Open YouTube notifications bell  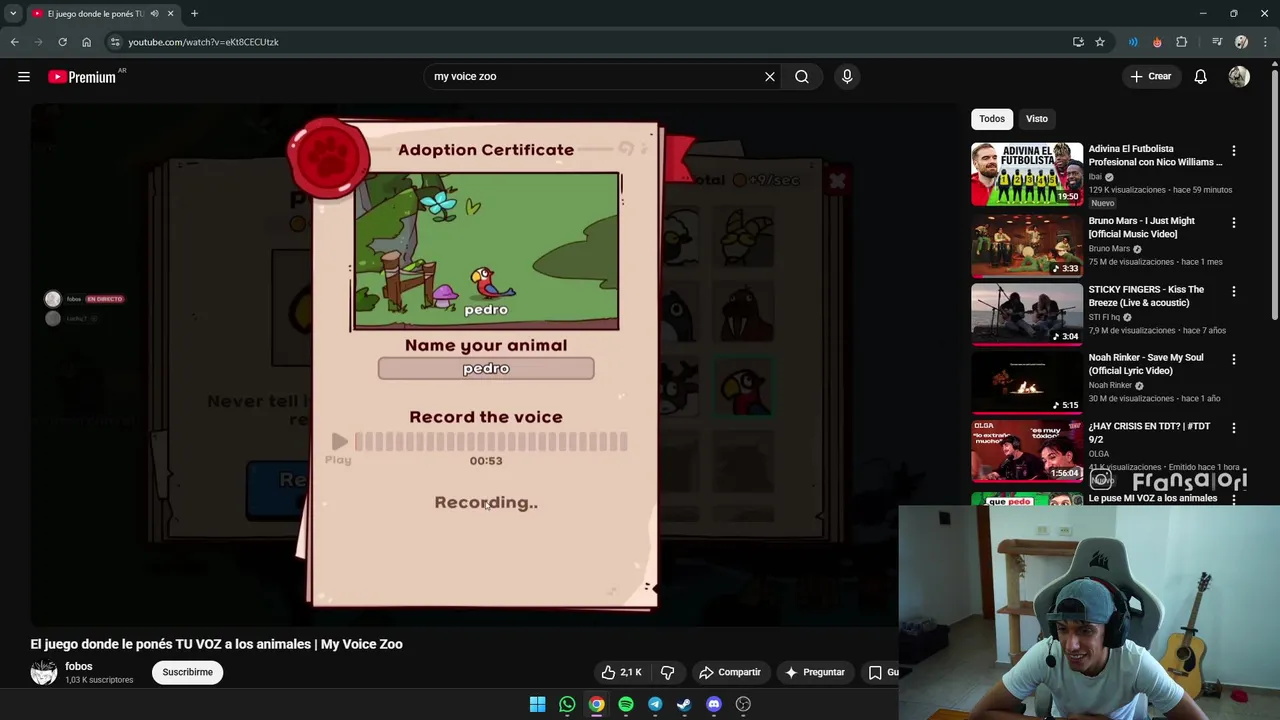coord(1200,76)
